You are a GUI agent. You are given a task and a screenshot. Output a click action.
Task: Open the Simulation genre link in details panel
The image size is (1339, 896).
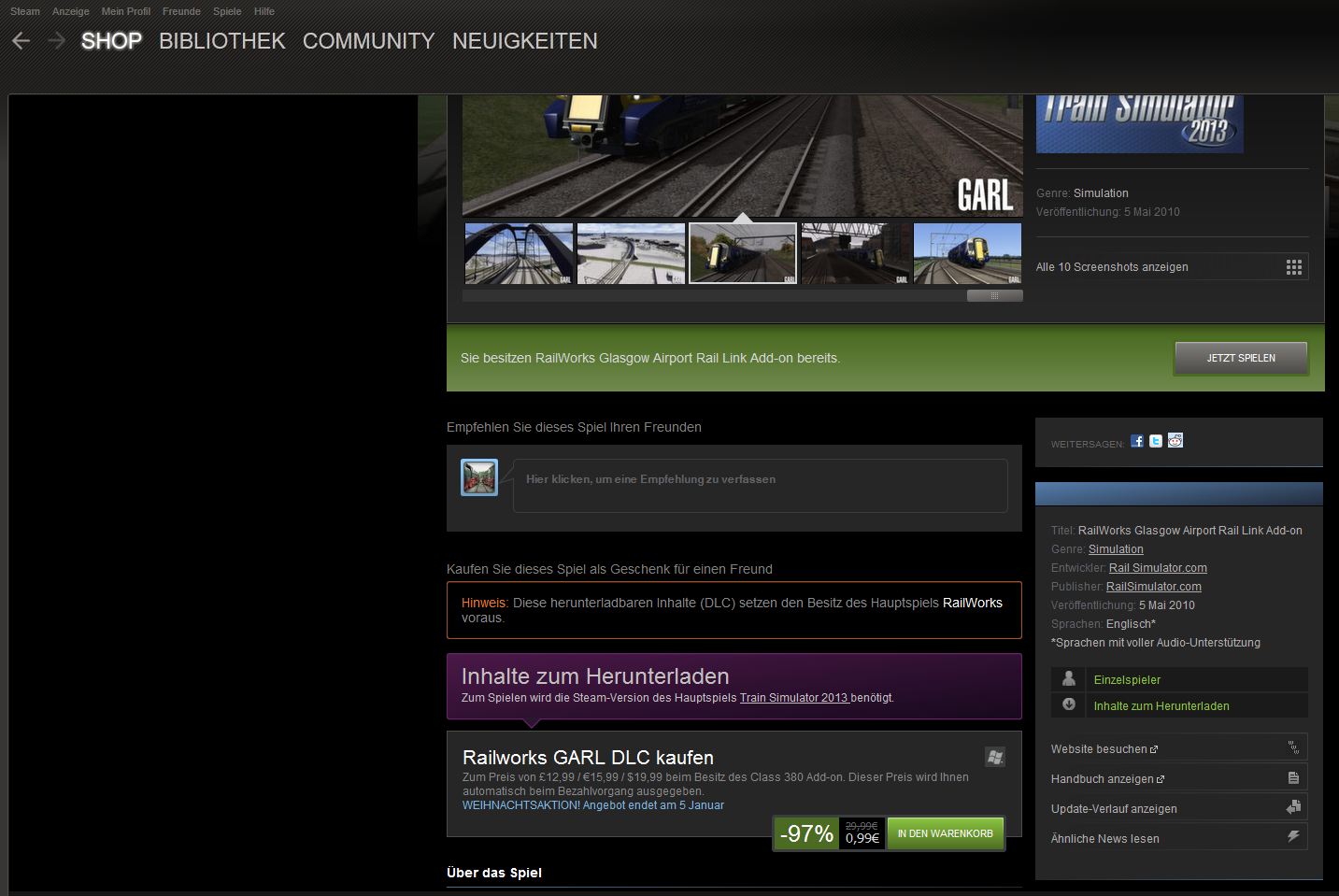[1116, 549]
